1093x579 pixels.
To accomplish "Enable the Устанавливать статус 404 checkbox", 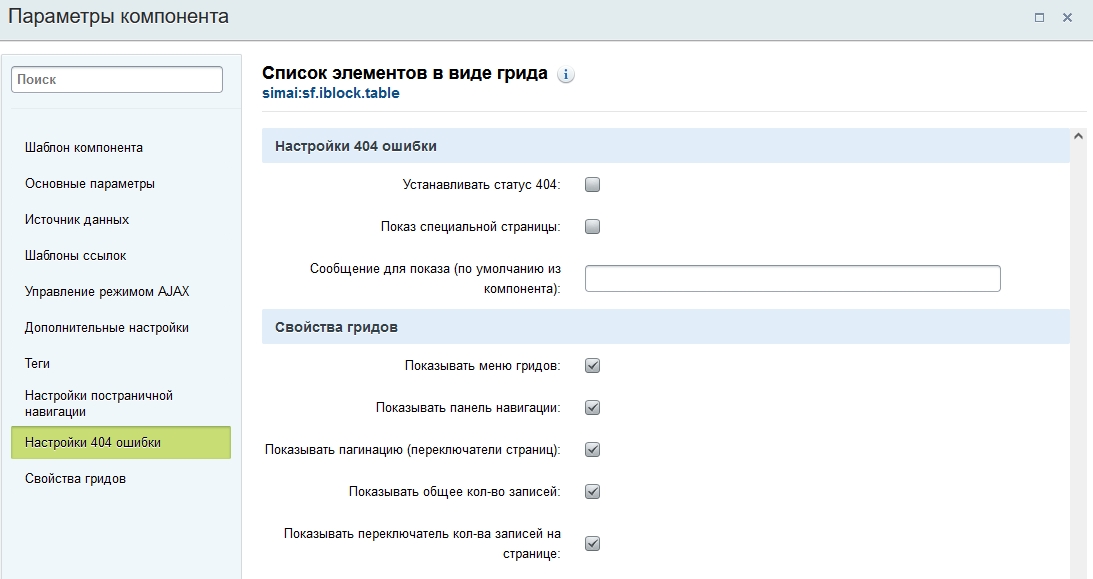I will 592,185.
